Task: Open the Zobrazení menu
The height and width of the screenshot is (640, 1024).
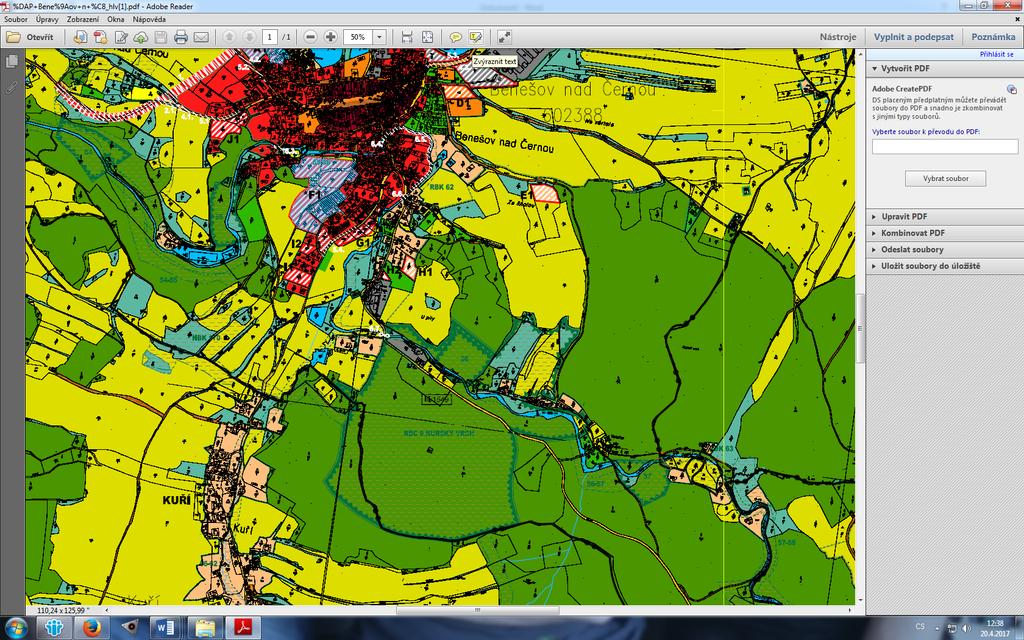Action: 83,20
